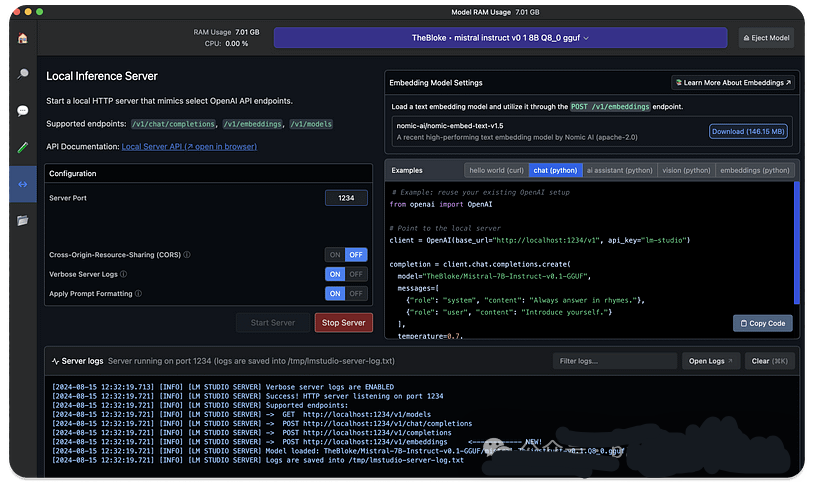Click the CORS info icon
The width and height of the screenshot is (814, 483).
click(x=187, y=254)
